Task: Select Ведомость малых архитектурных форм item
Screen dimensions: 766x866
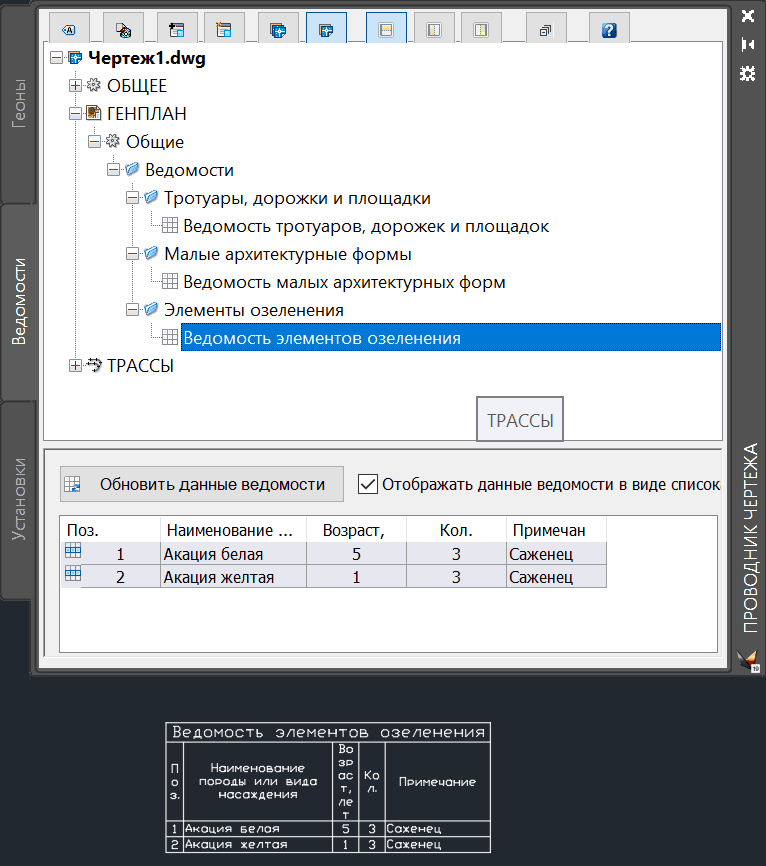Action: click(x=344, y=282)
